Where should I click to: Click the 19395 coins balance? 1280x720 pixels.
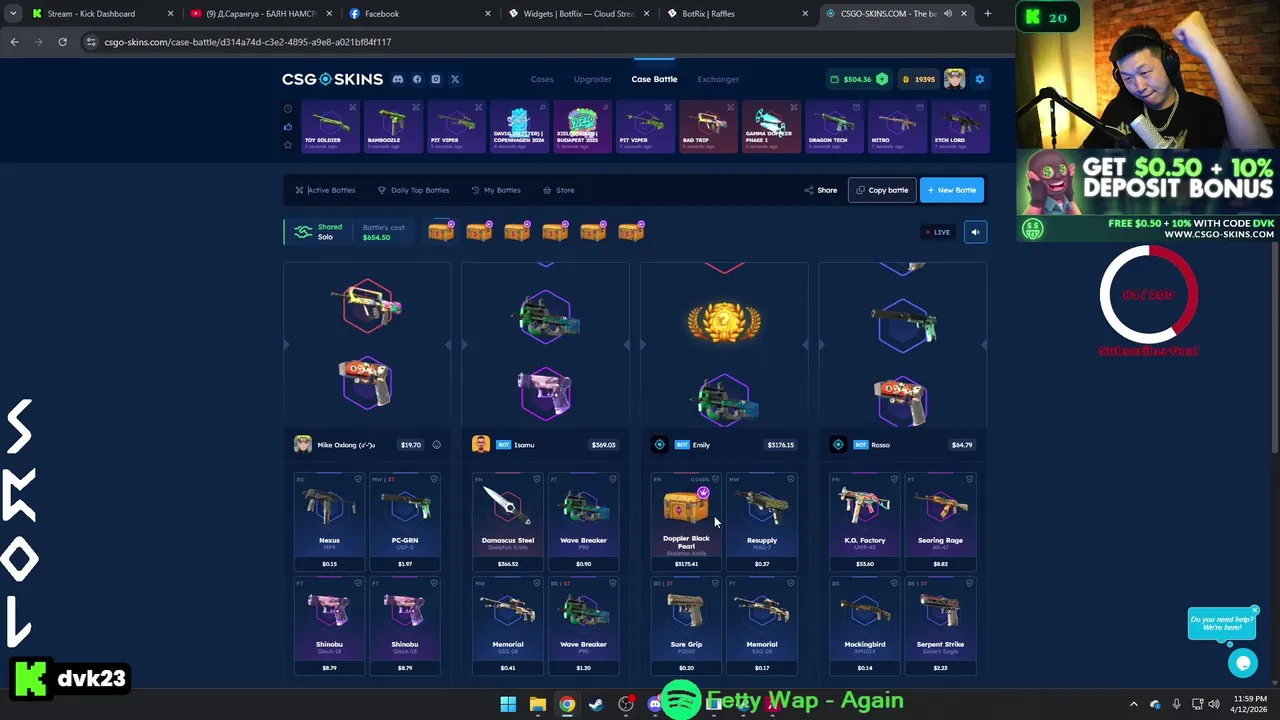pos(918,79)
